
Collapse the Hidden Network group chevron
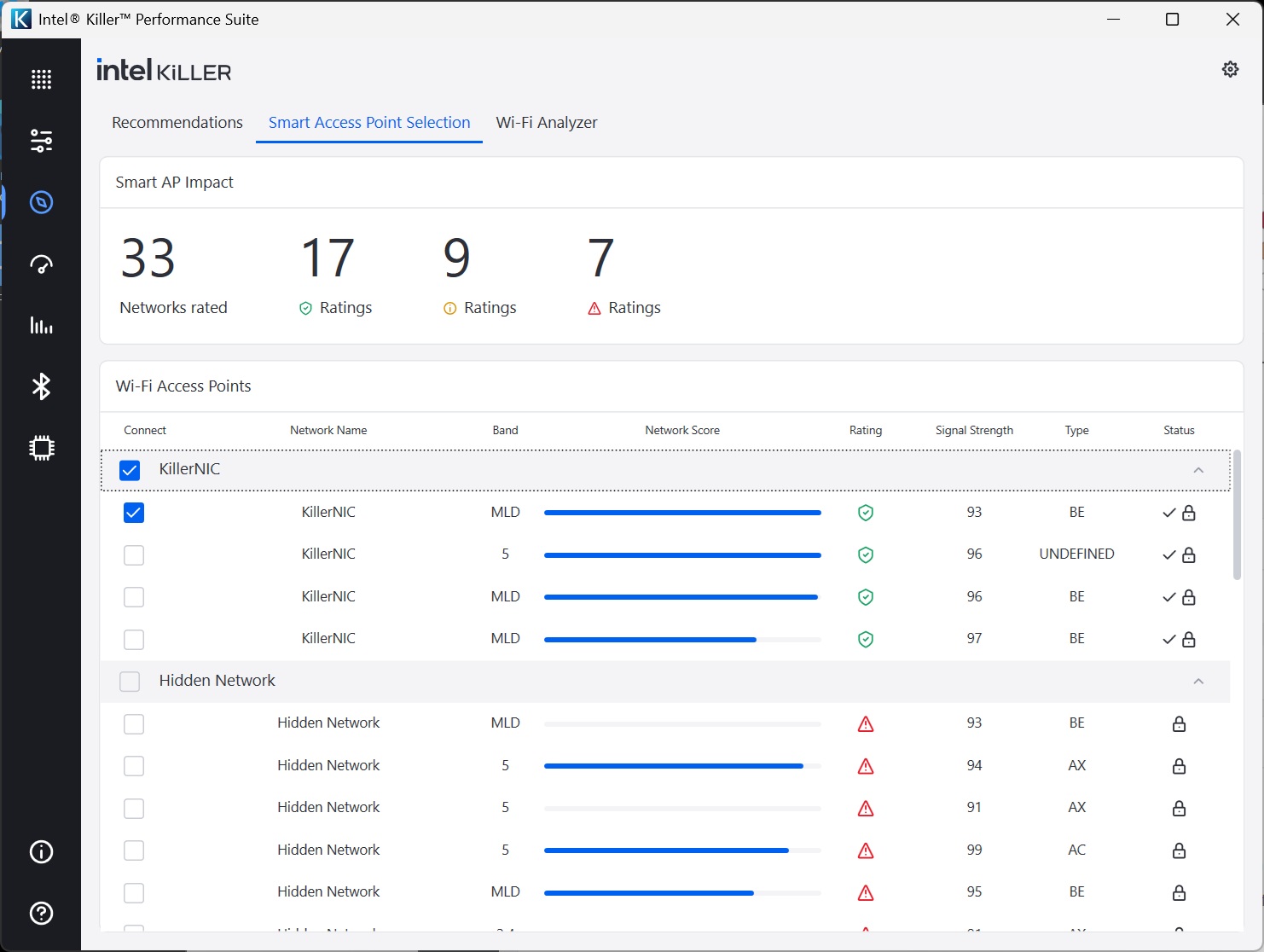tap(1198, 681)
